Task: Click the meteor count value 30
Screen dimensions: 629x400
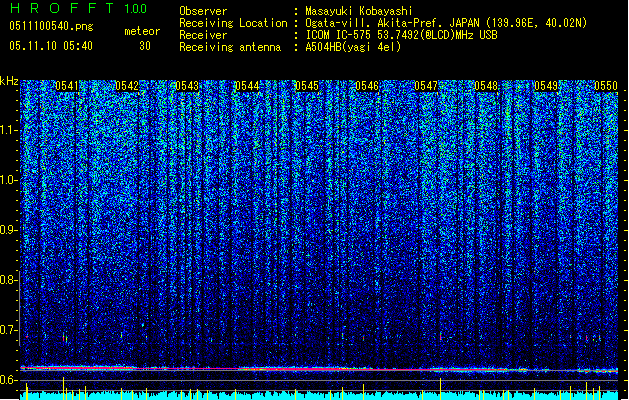Action: point(145,46)
